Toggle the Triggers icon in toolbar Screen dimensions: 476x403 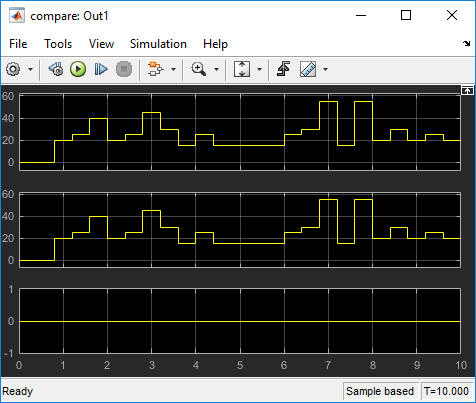pos(283,69)
